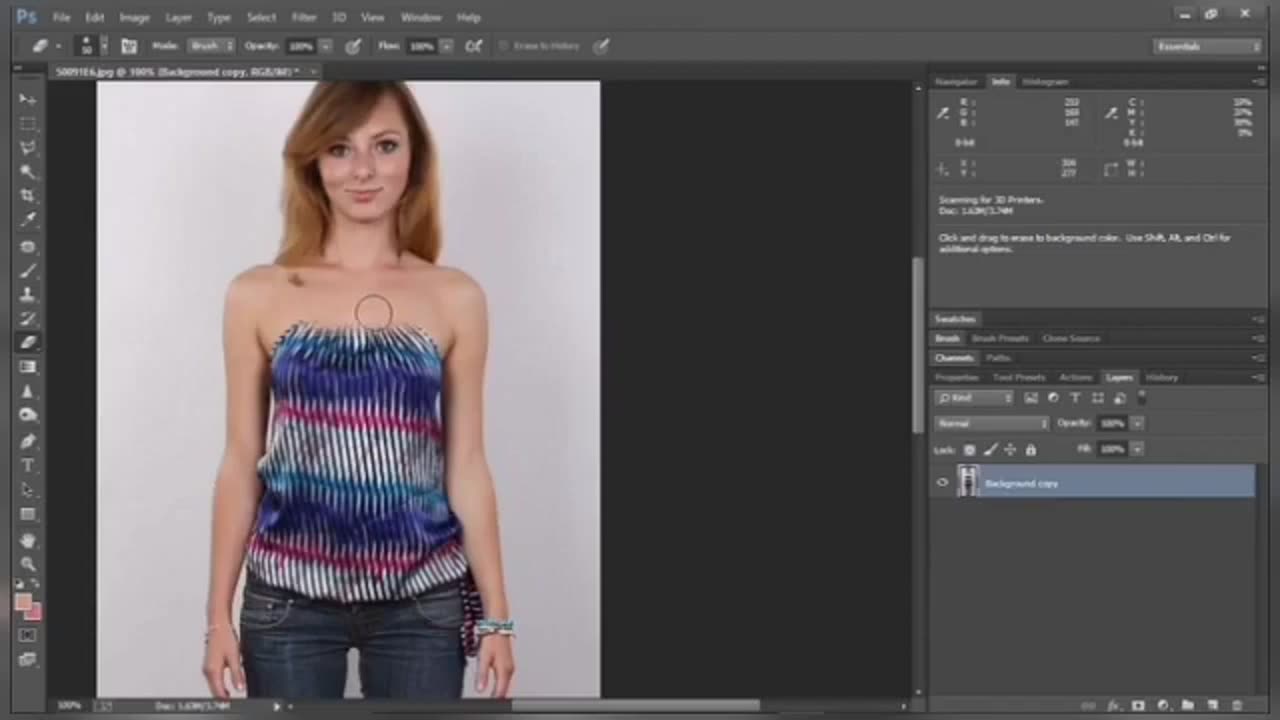
Task: Lock all for Background copy layer
Action: pos(1031,450)
